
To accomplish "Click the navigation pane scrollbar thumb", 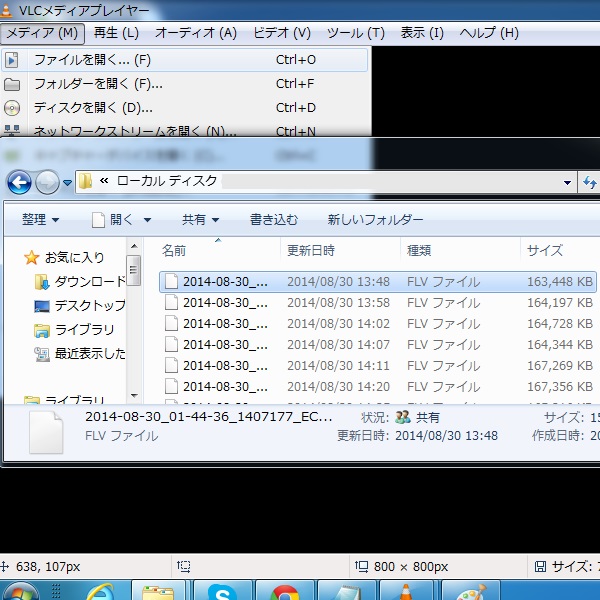I will (134, 271).
